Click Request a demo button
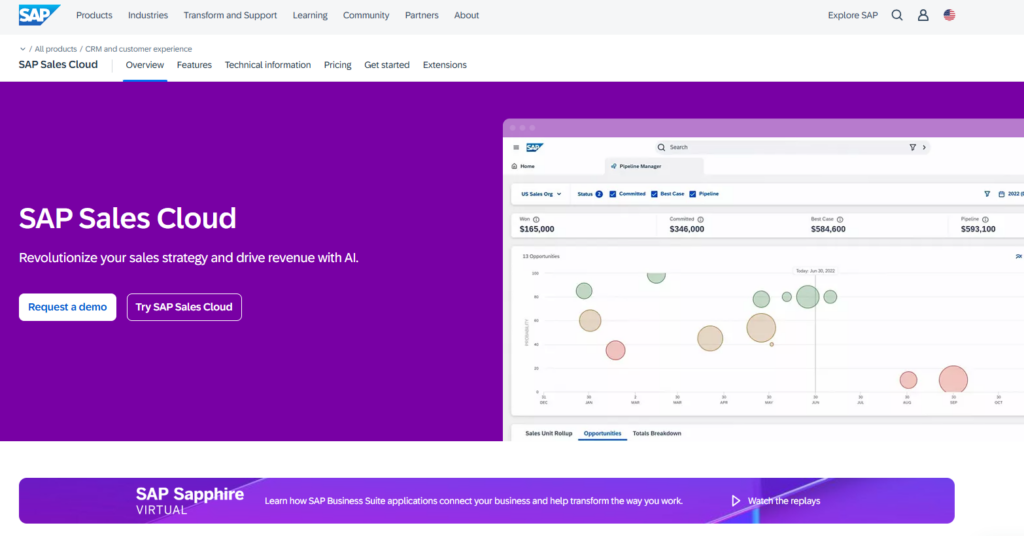 [x=67, y=307]
